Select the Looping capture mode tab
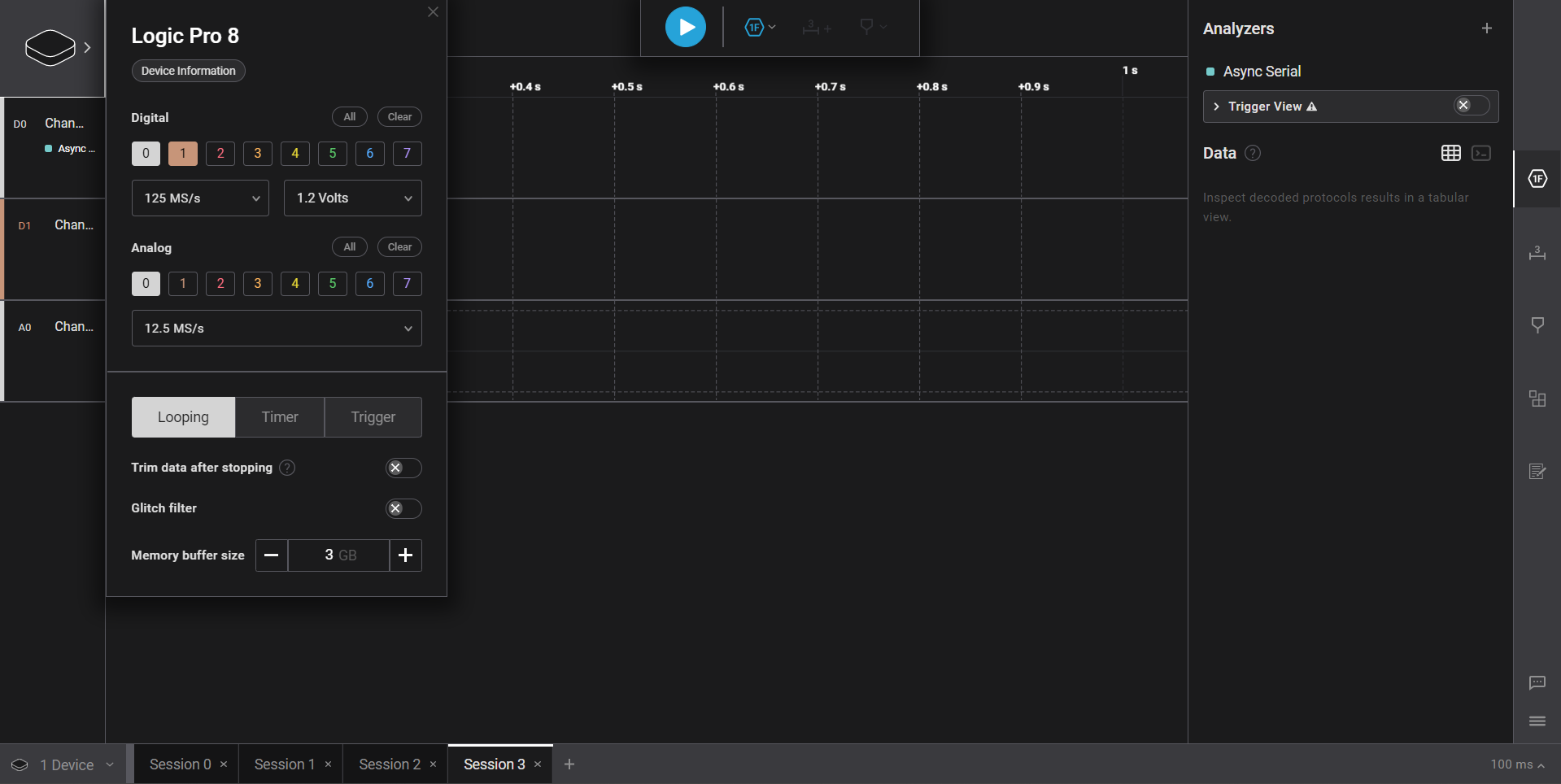Screen dimensions: 1561x784 [x=183, y=417]
